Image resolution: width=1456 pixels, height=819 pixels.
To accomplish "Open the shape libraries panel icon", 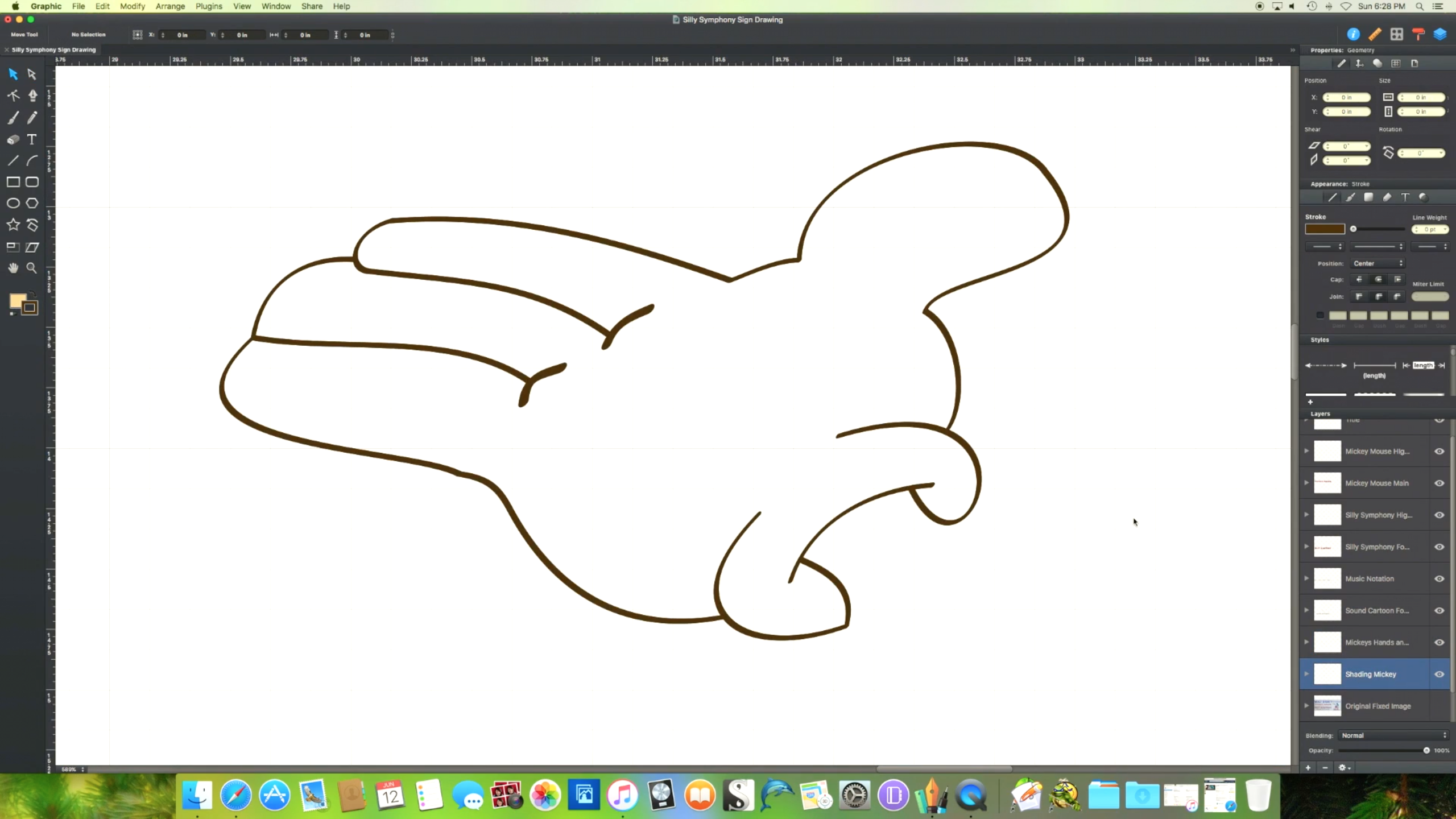I will (1397, 35).
